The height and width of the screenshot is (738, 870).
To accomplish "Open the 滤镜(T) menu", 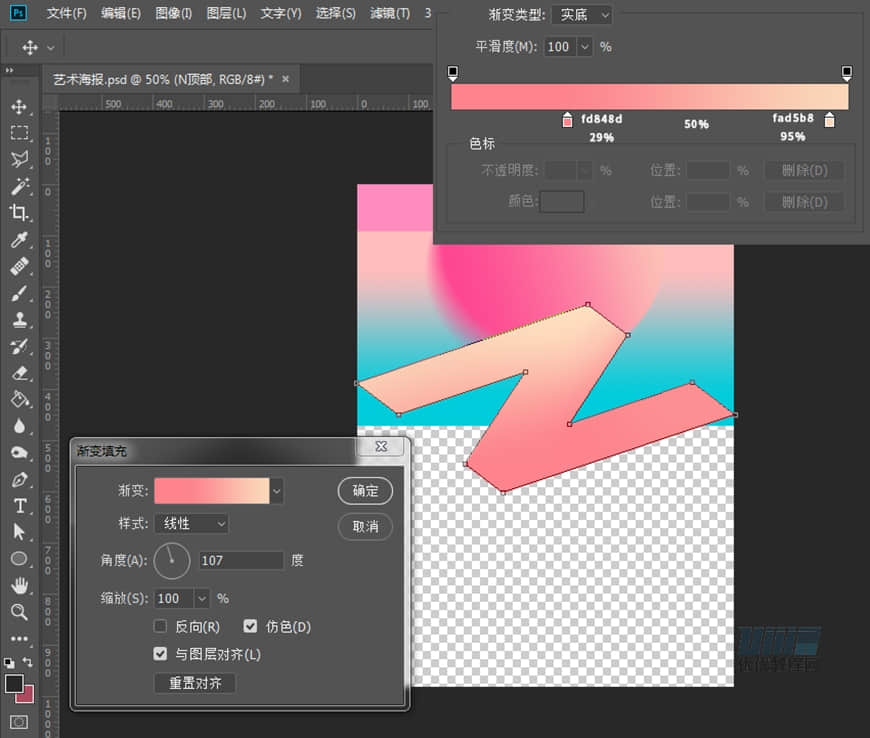I will click(390, 13).
